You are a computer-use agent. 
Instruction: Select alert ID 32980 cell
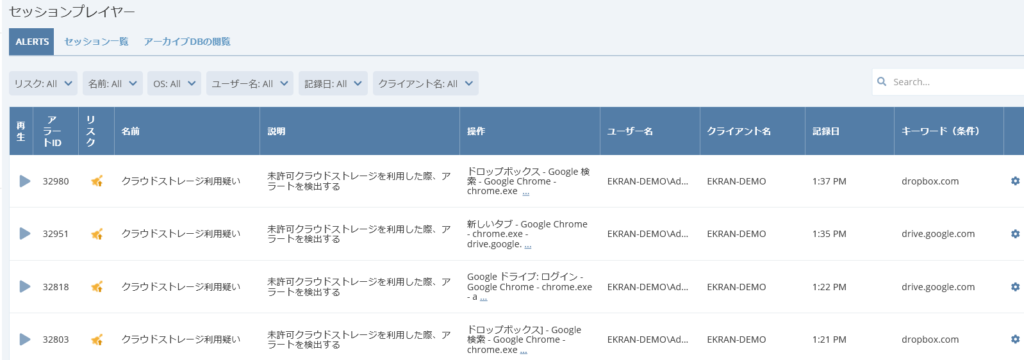point(56,181)
